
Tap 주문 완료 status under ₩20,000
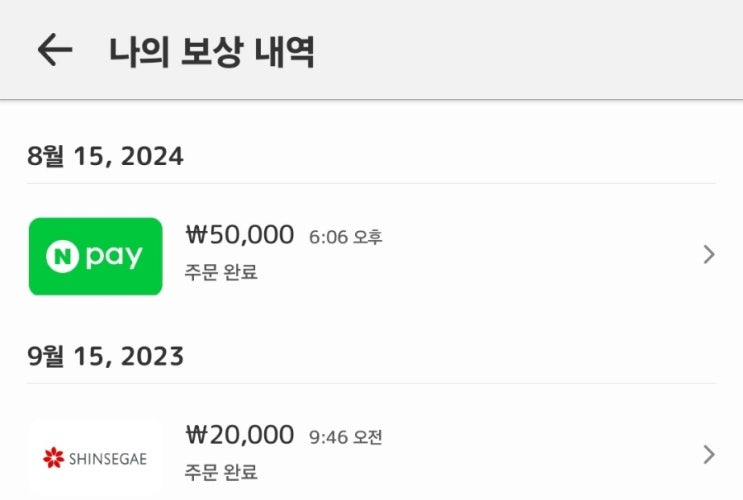point(221,472)
